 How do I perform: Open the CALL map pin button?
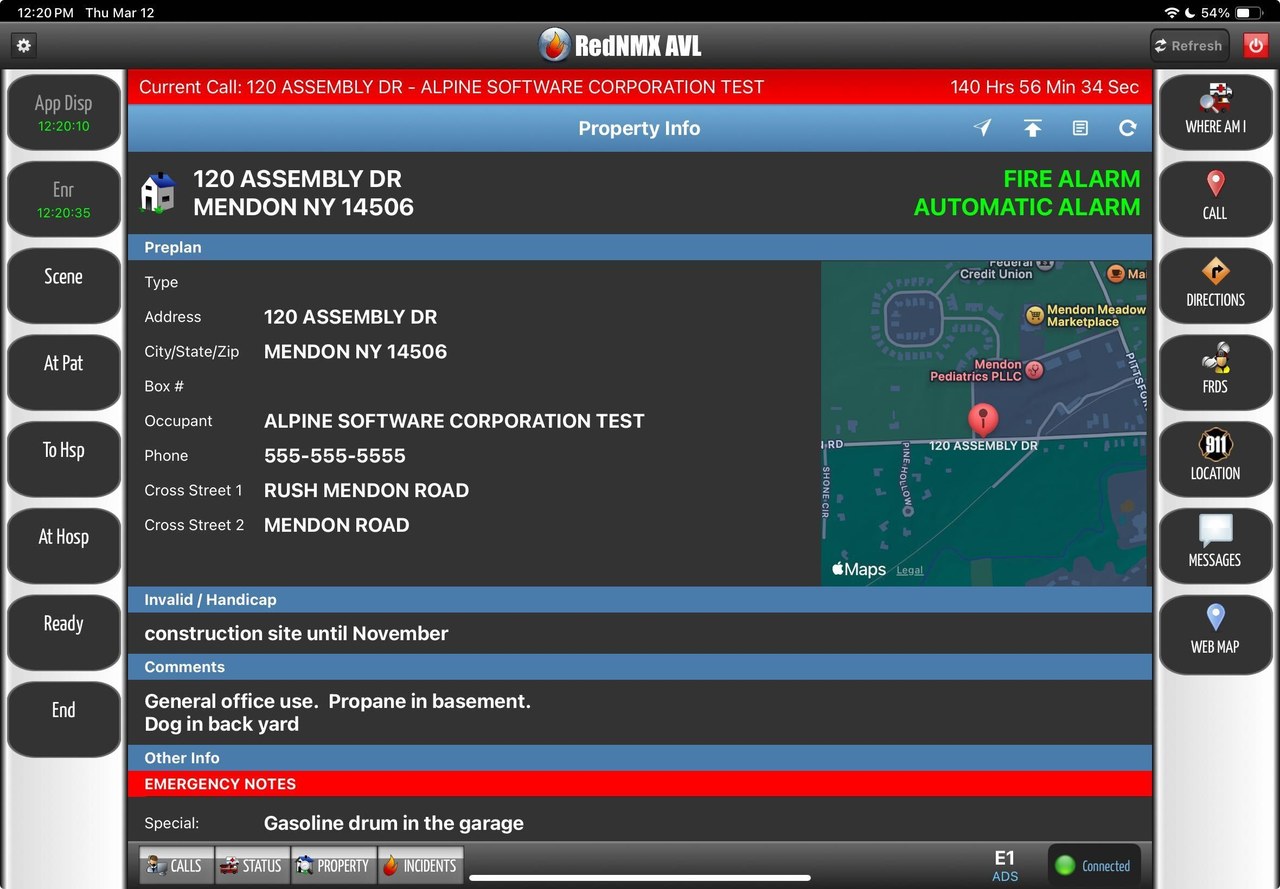(1215, 198)
